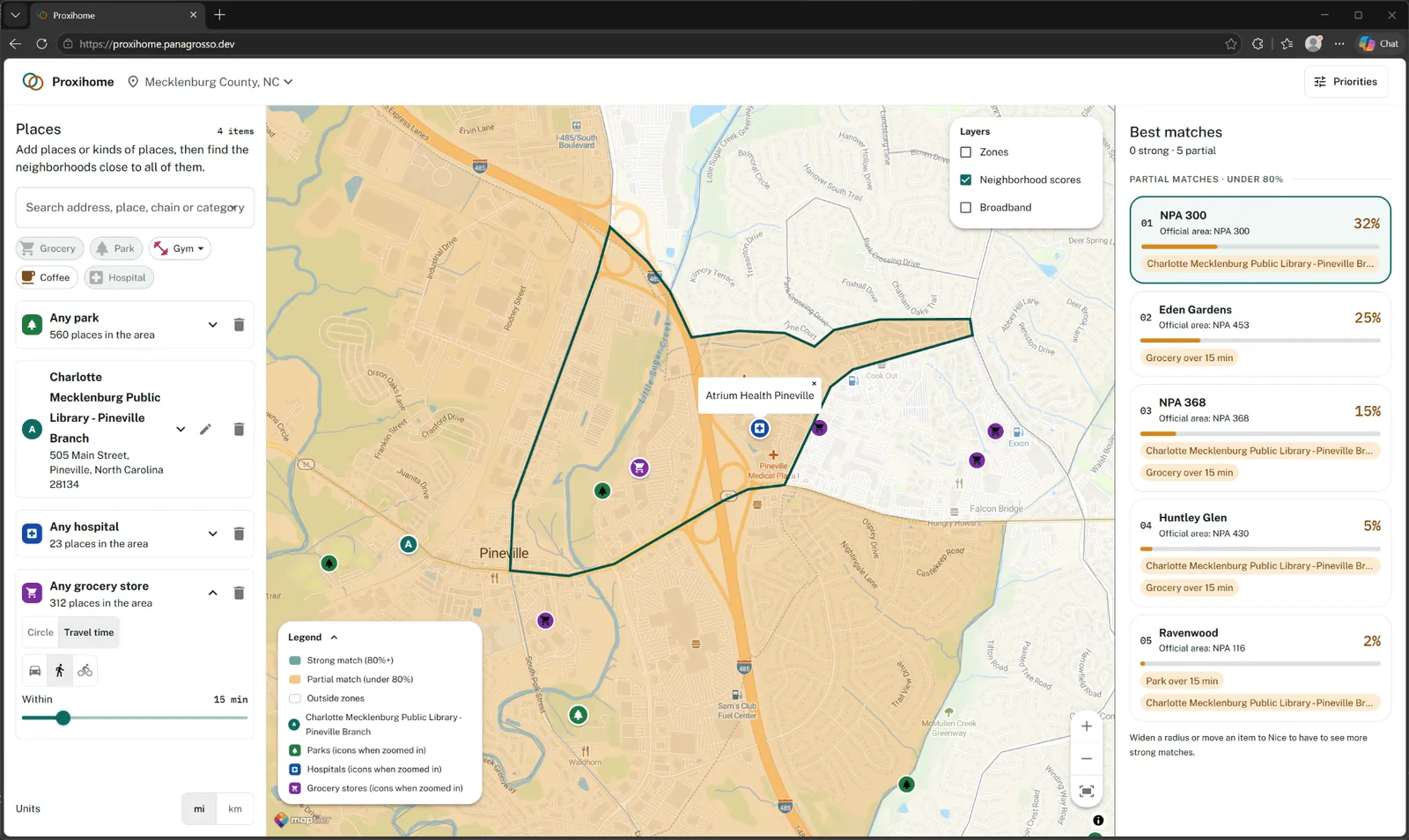Bookmark this page with star icon

pyautogui.click(x=1231, y=43)
